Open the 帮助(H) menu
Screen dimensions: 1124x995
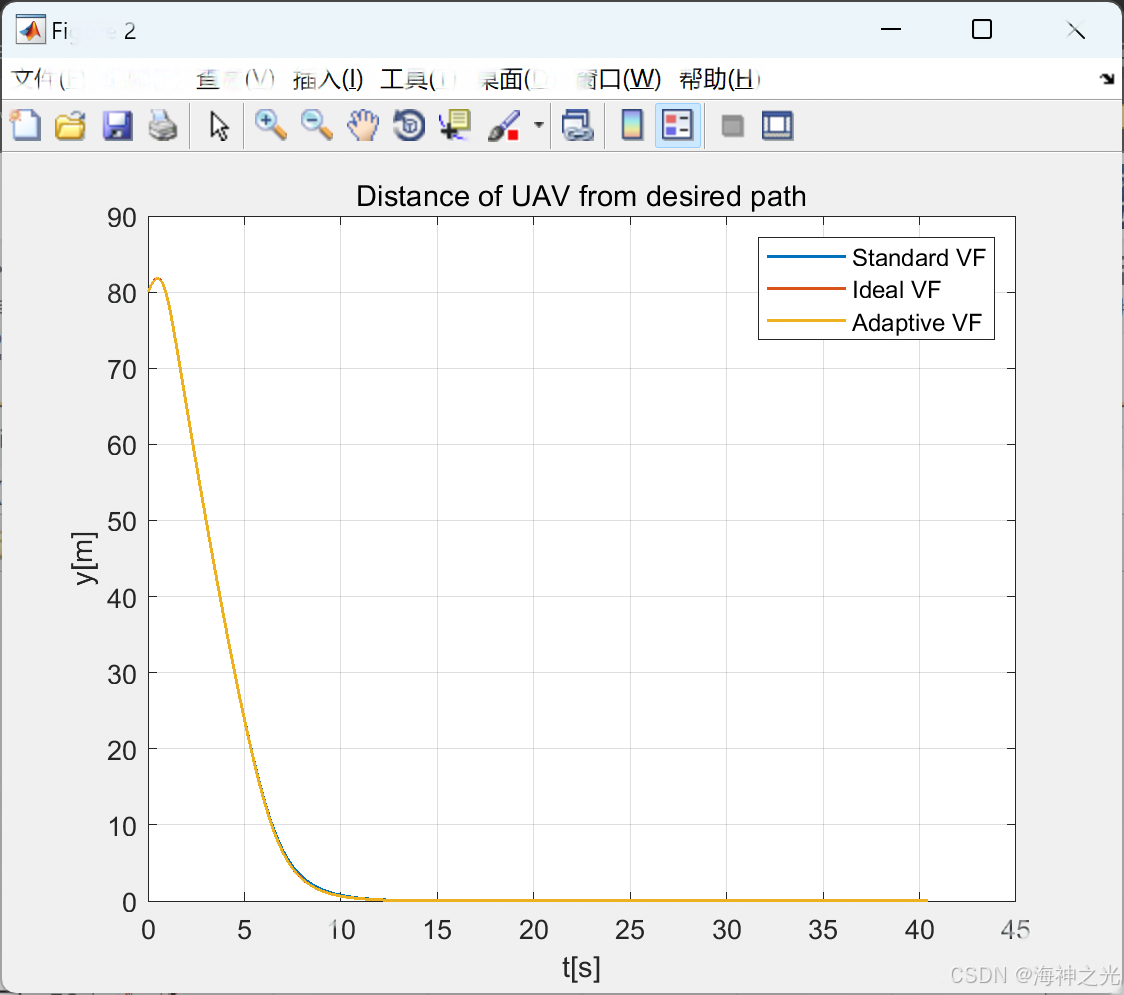(x=720, y=79)
